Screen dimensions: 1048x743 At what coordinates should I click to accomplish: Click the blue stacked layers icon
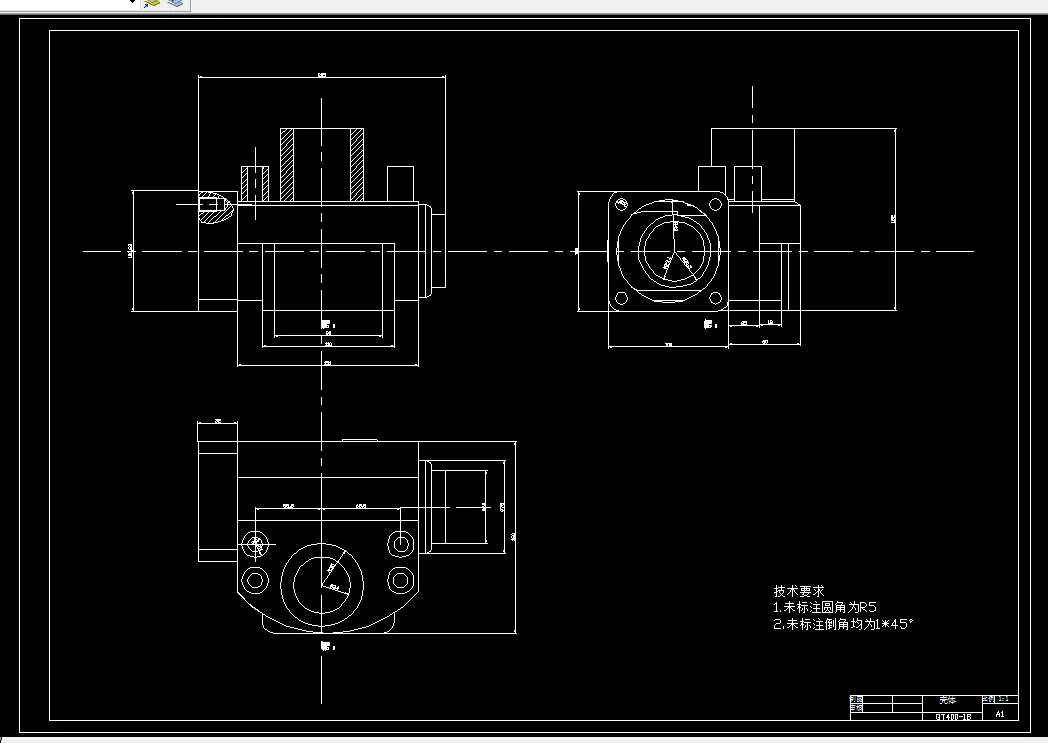coord(175,3)
